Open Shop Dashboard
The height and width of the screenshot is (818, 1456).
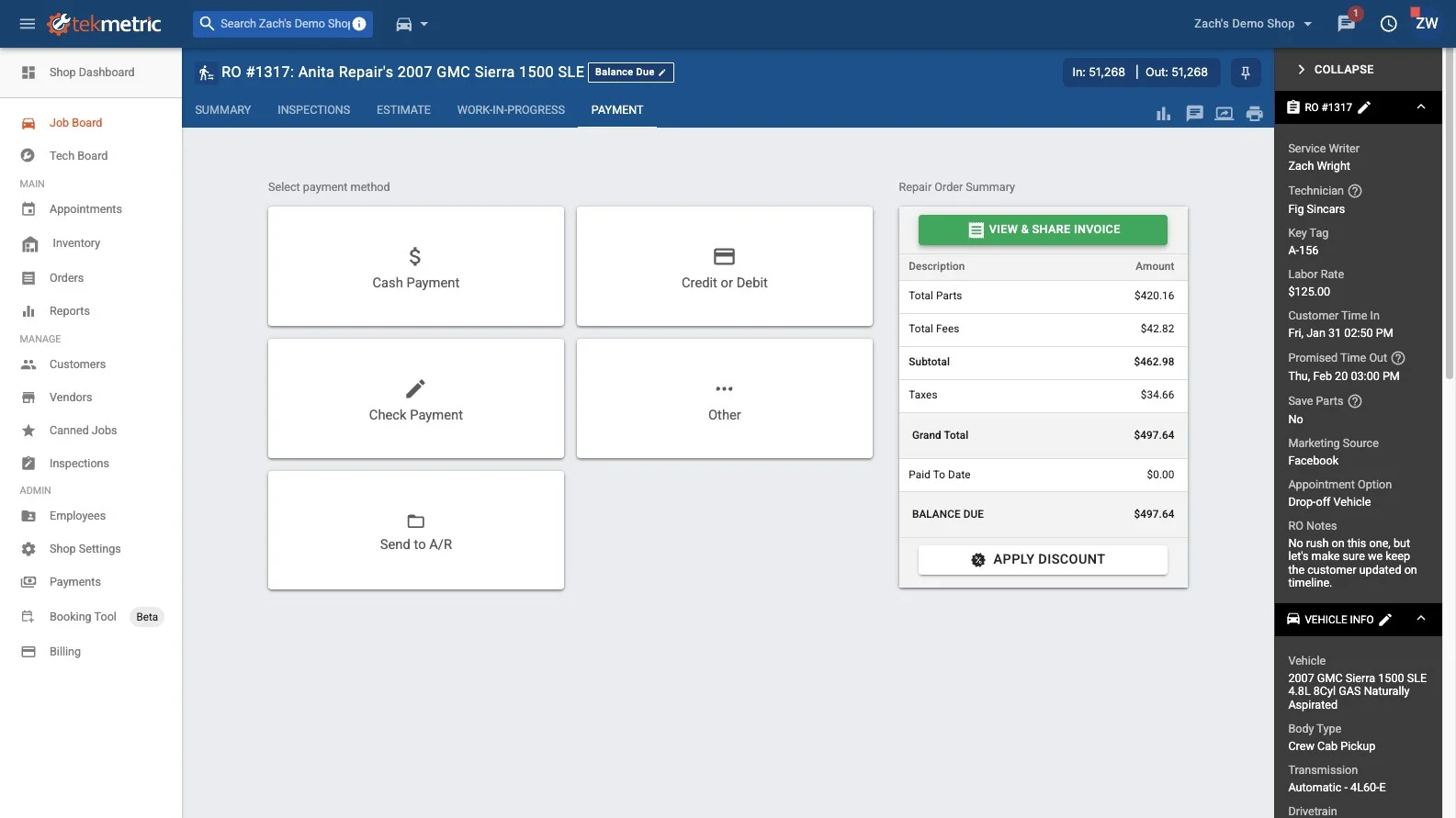point(91,73)
